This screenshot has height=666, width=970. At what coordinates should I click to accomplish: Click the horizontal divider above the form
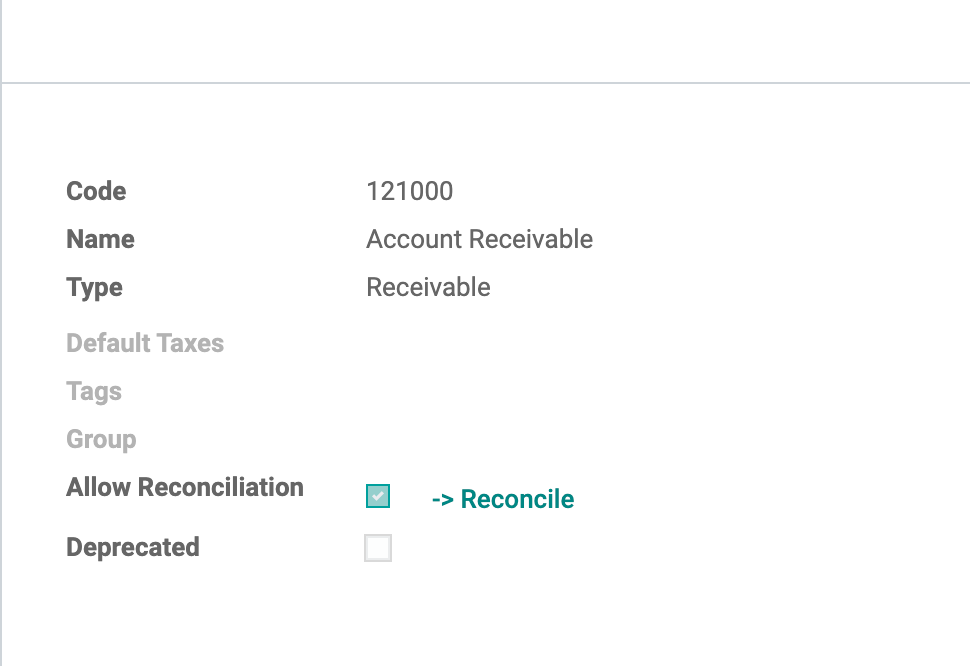point(486,82)
